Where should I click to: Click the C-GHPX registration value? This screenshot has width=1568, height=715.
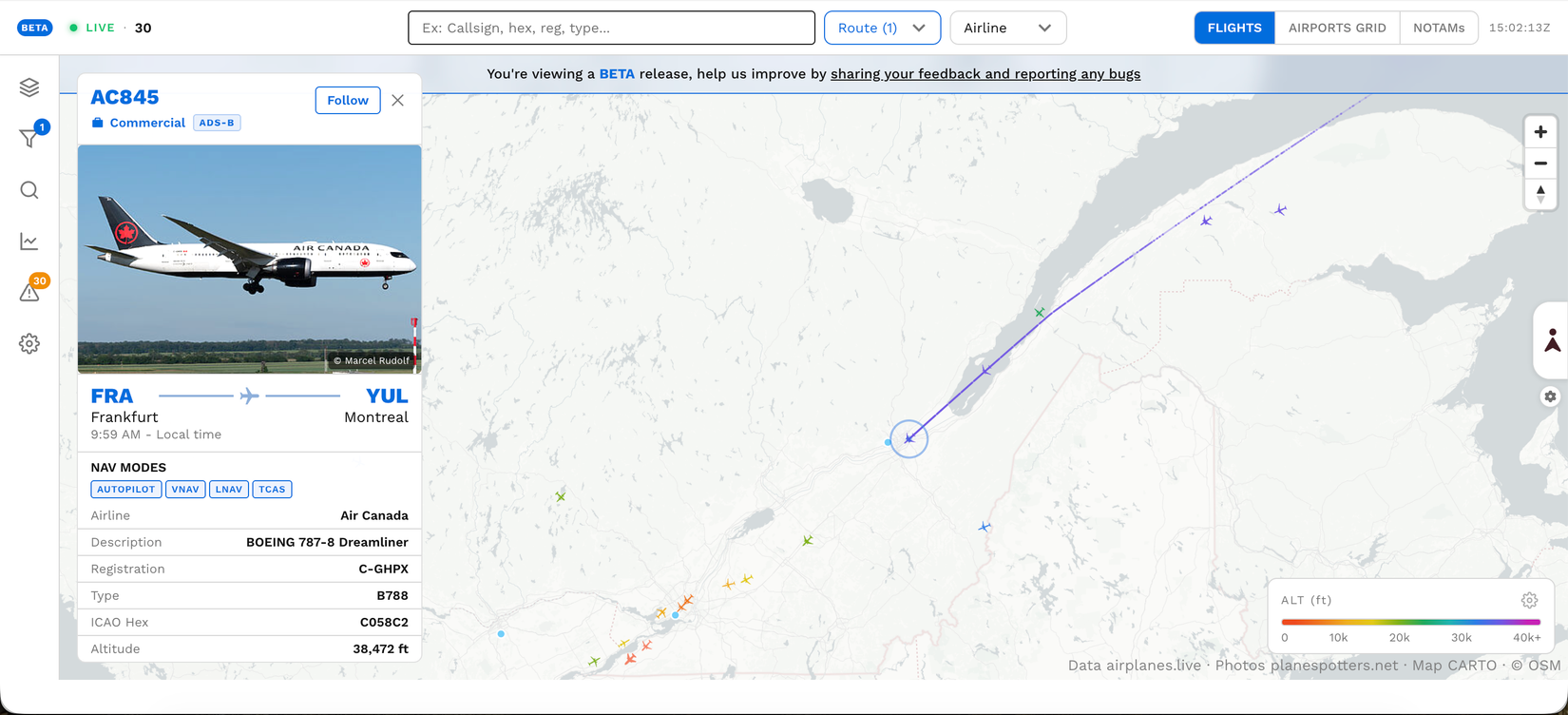[384, 569]
